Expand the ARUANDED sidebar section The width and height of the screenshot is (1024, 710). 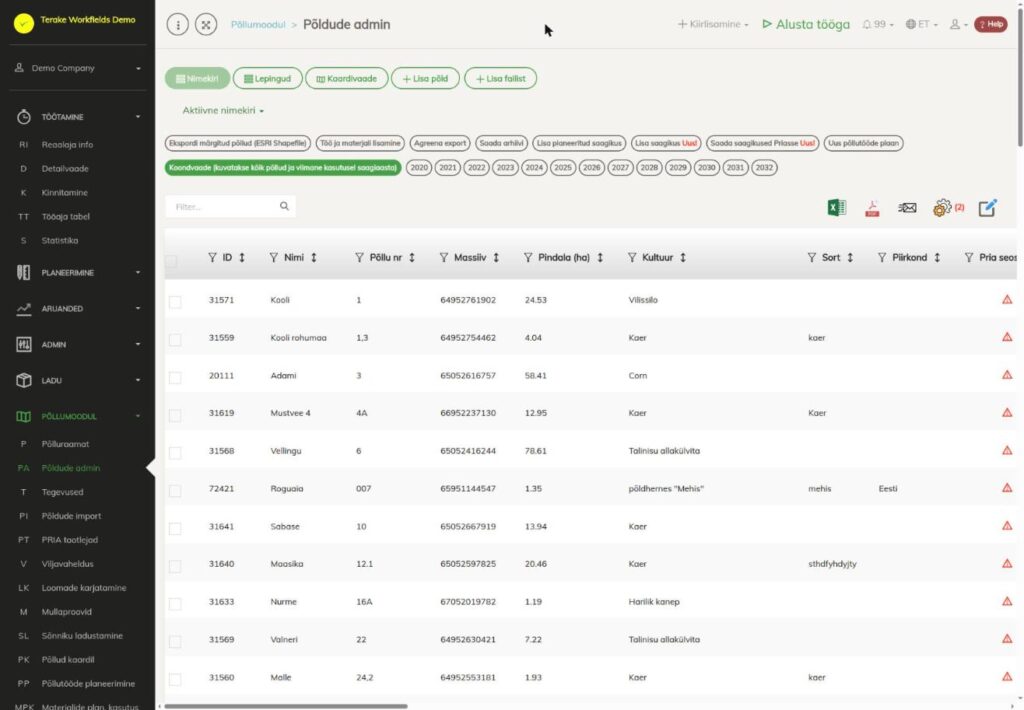(x=78, y=308)
